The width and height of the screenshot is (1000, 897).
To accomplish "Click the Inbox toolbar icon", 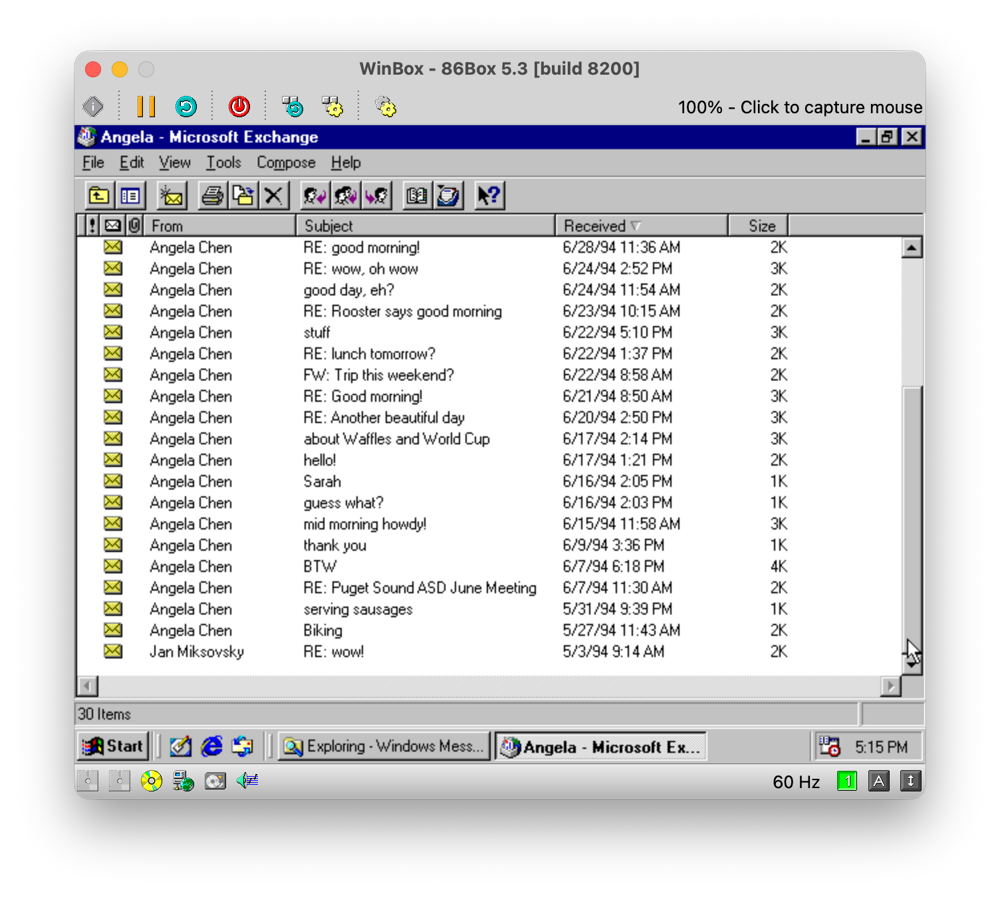I will [x=448, y=196].
